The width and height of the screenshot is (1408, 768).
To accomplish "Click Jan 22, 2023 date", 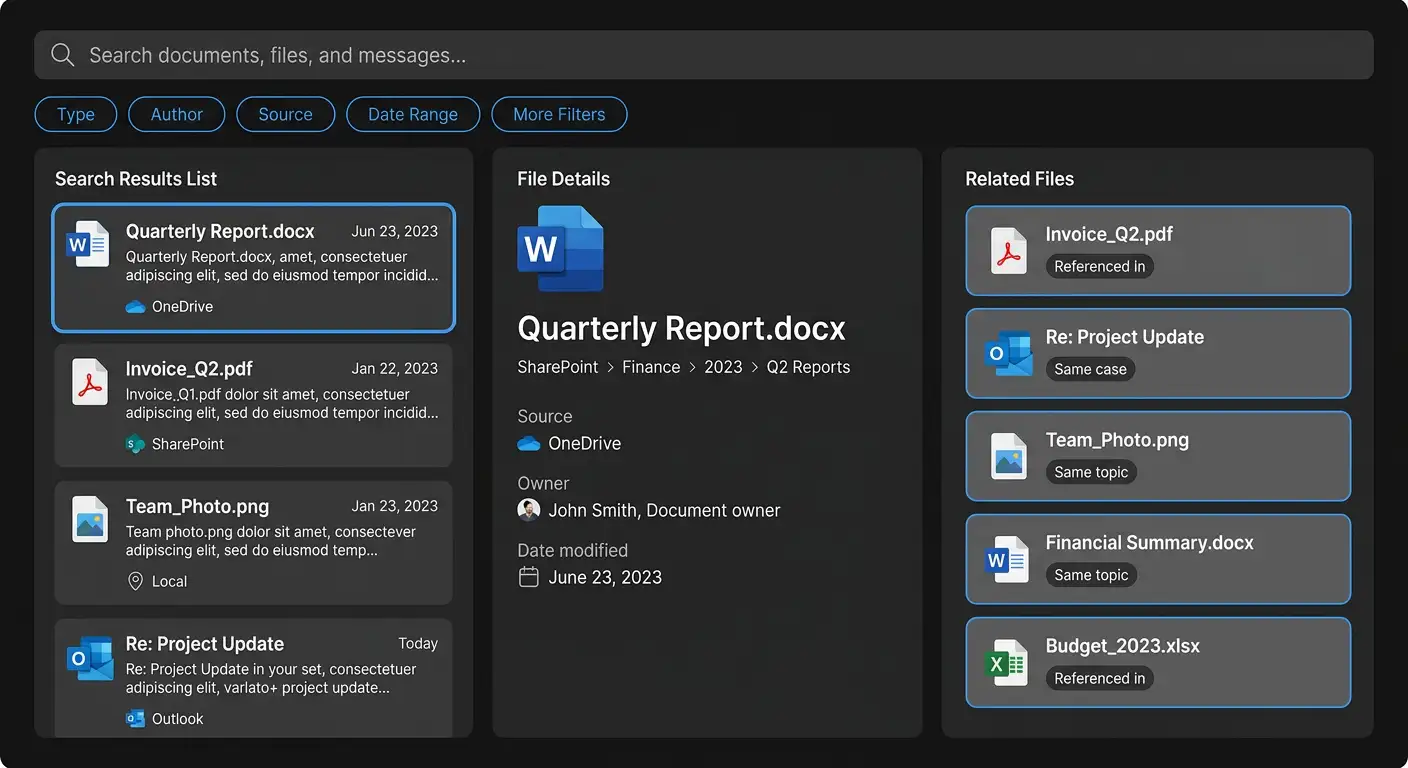I will pos(395,368).
